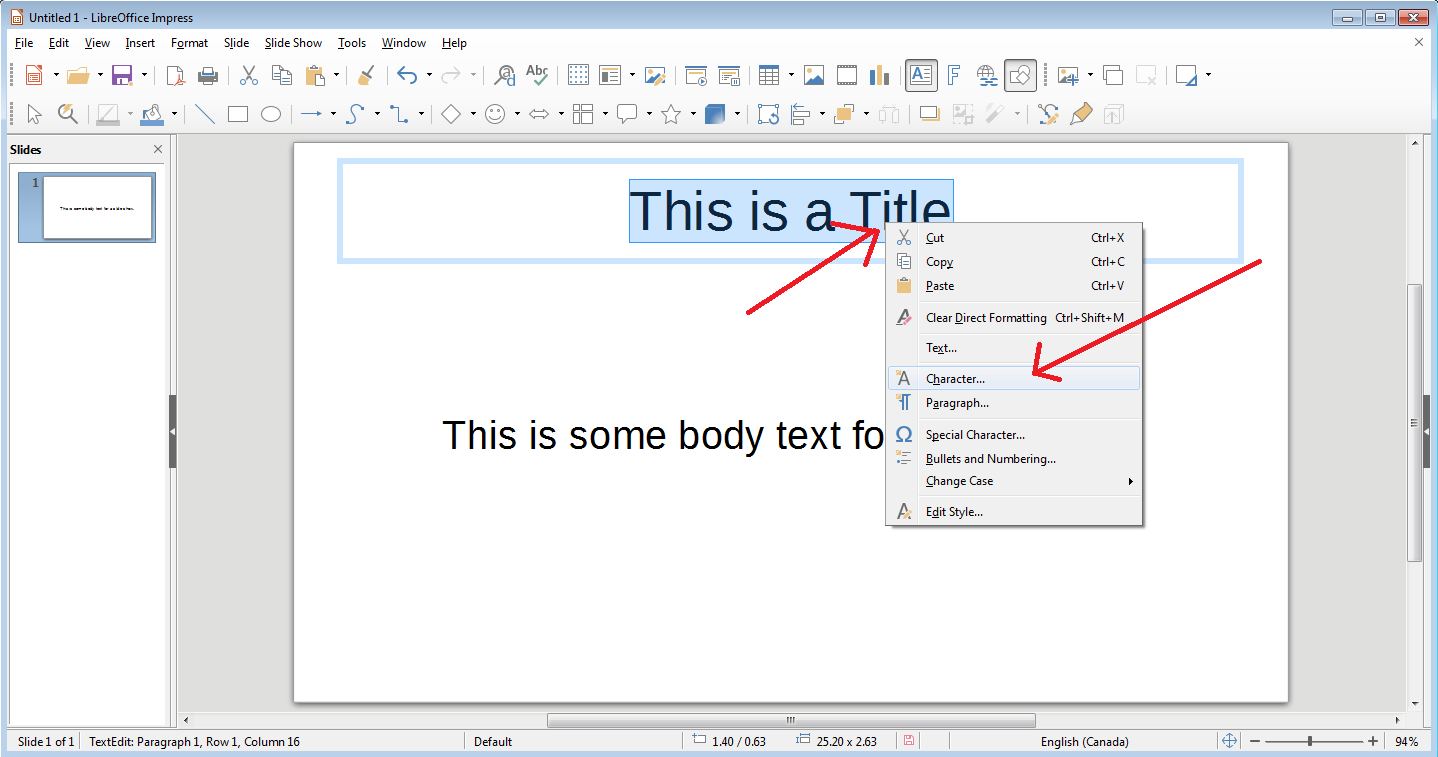The width and height of the screenshot is (1438, 757).
Task: Open the Slide Show menu
Action: pos(293,43)
